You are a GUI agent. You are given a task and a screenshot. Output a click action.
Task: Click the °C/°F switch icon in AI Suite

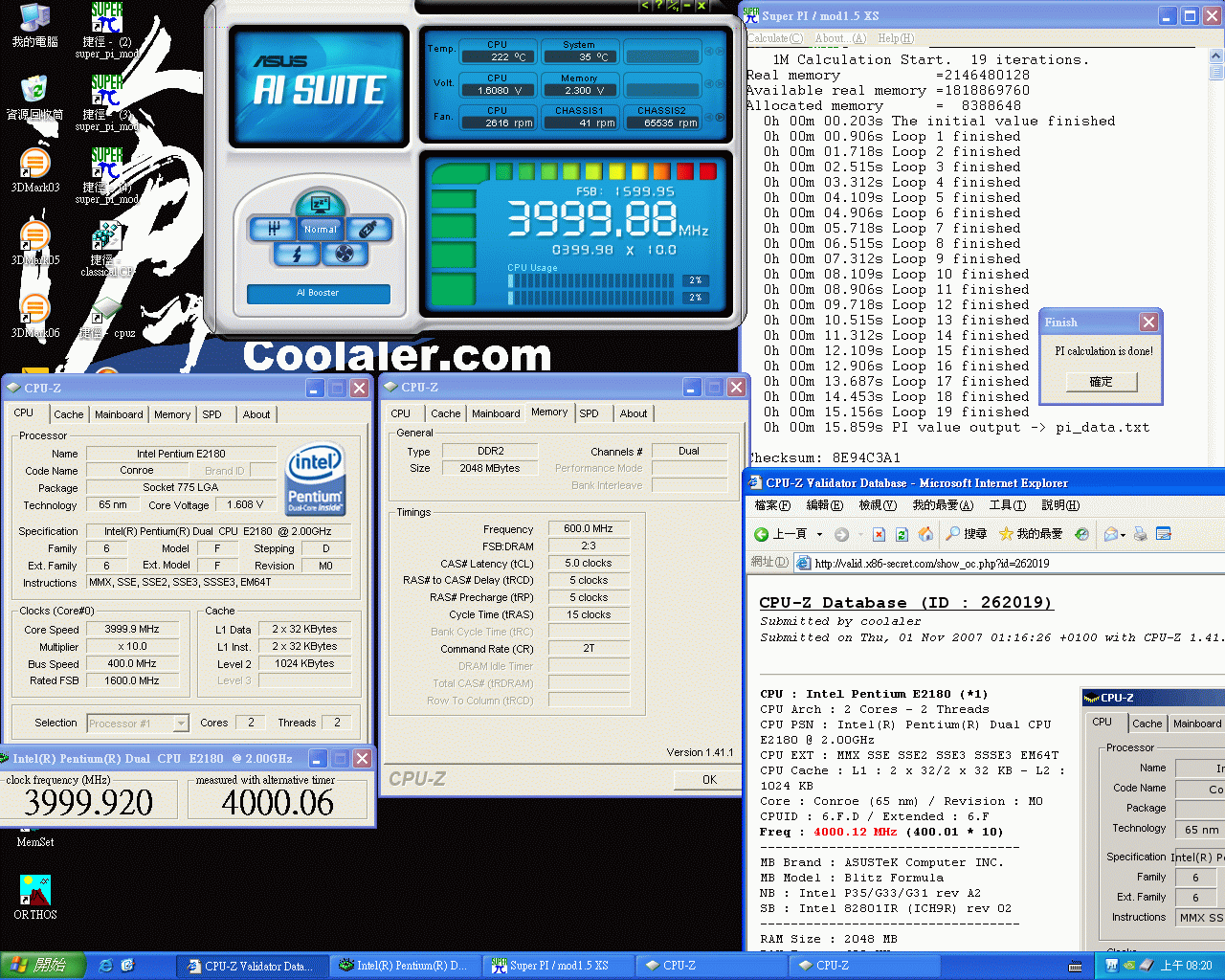[673, 6]
